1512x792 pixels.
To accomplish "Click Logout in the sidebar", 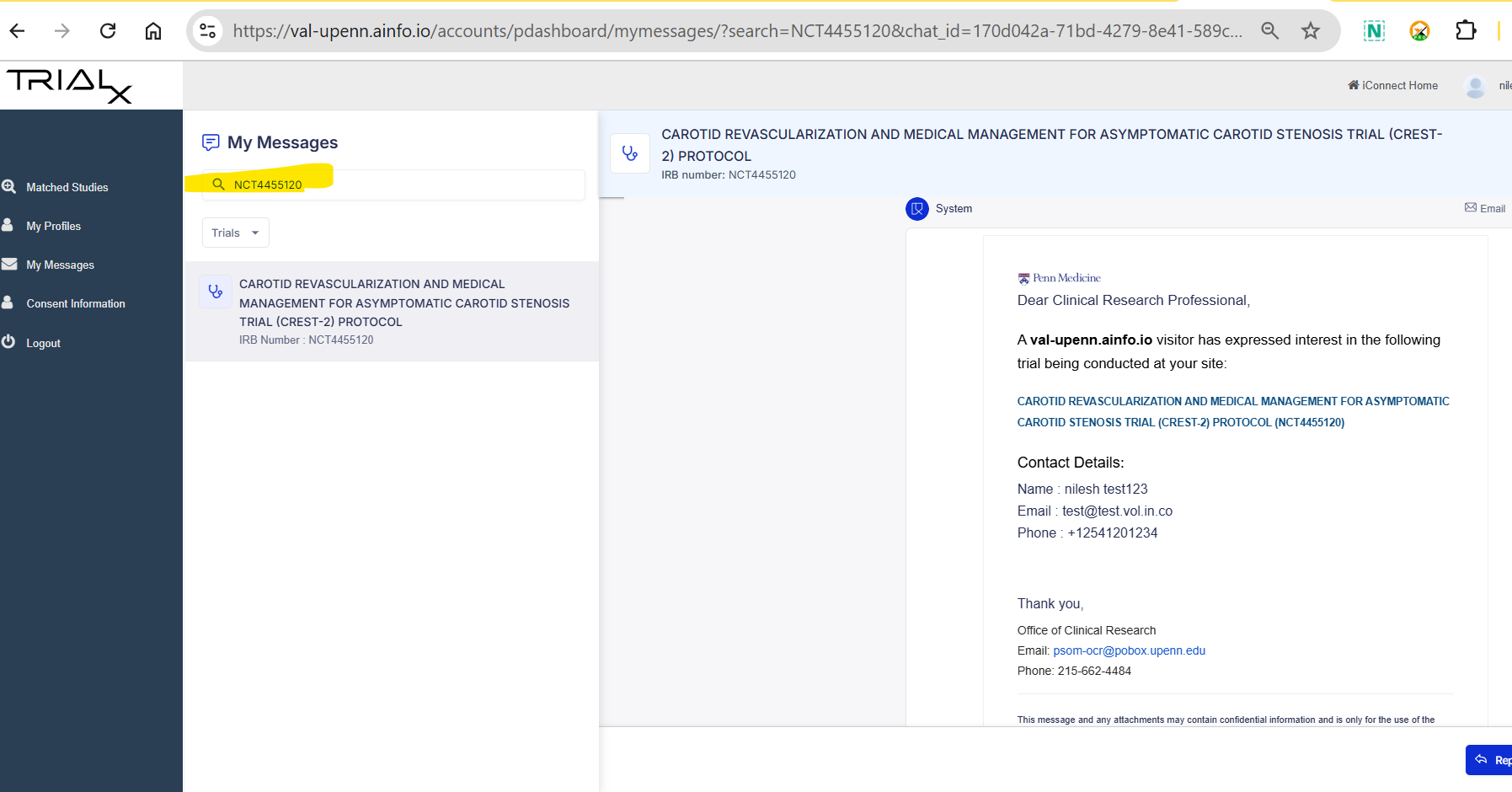I will pos(43,343).
